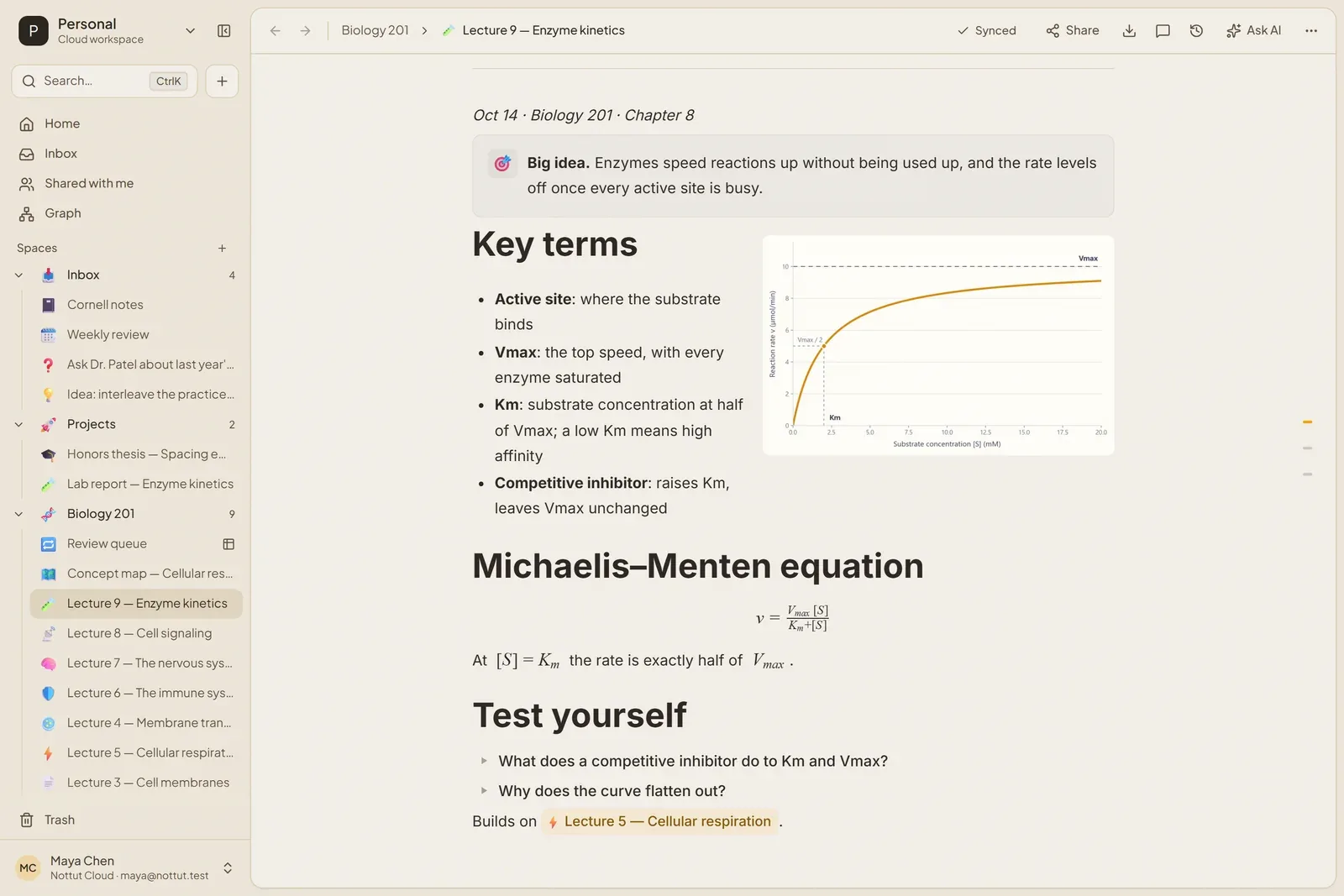Open the comments speech bubble icon

1163,31
